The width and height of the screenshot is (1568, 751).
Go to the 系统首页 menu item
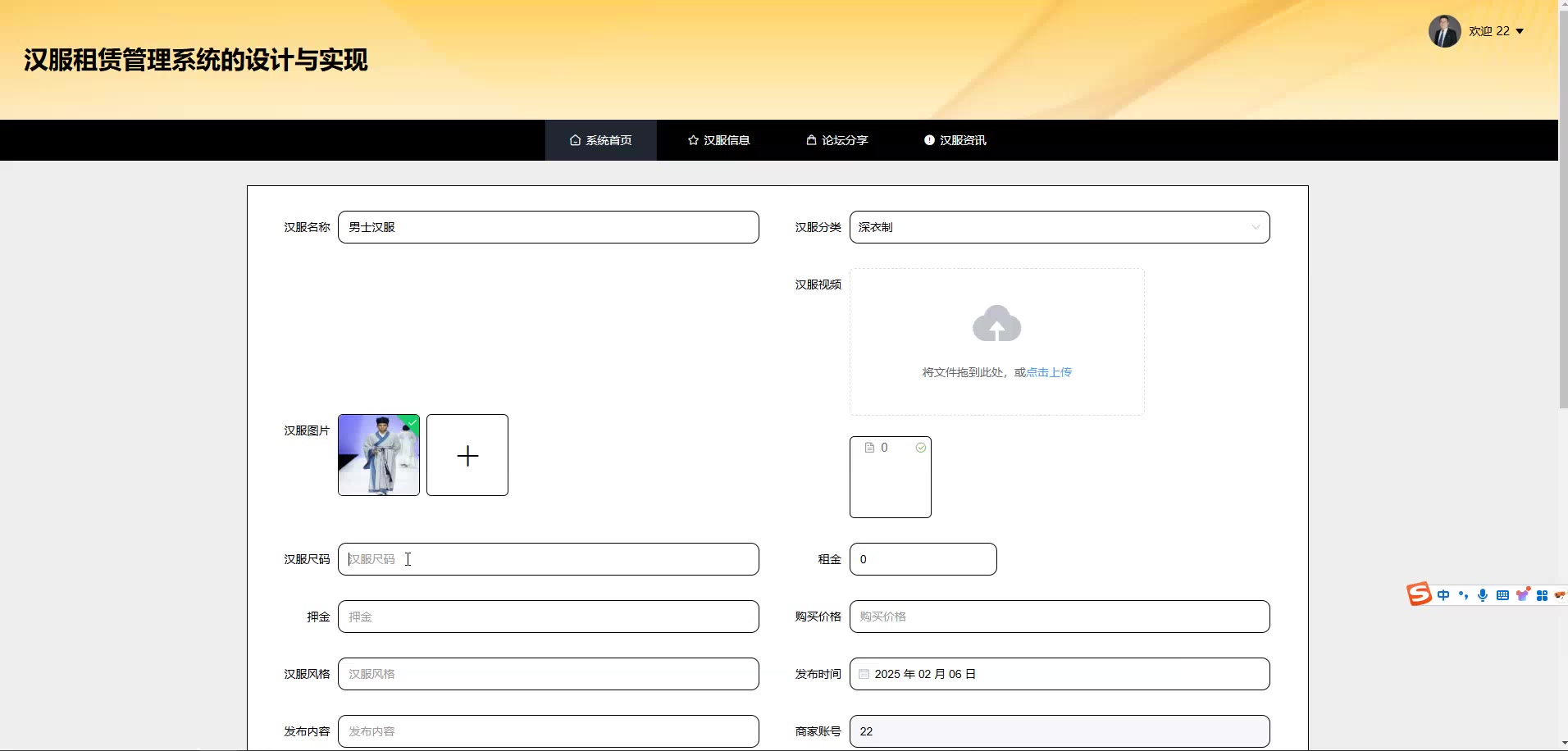pos(600,140)
